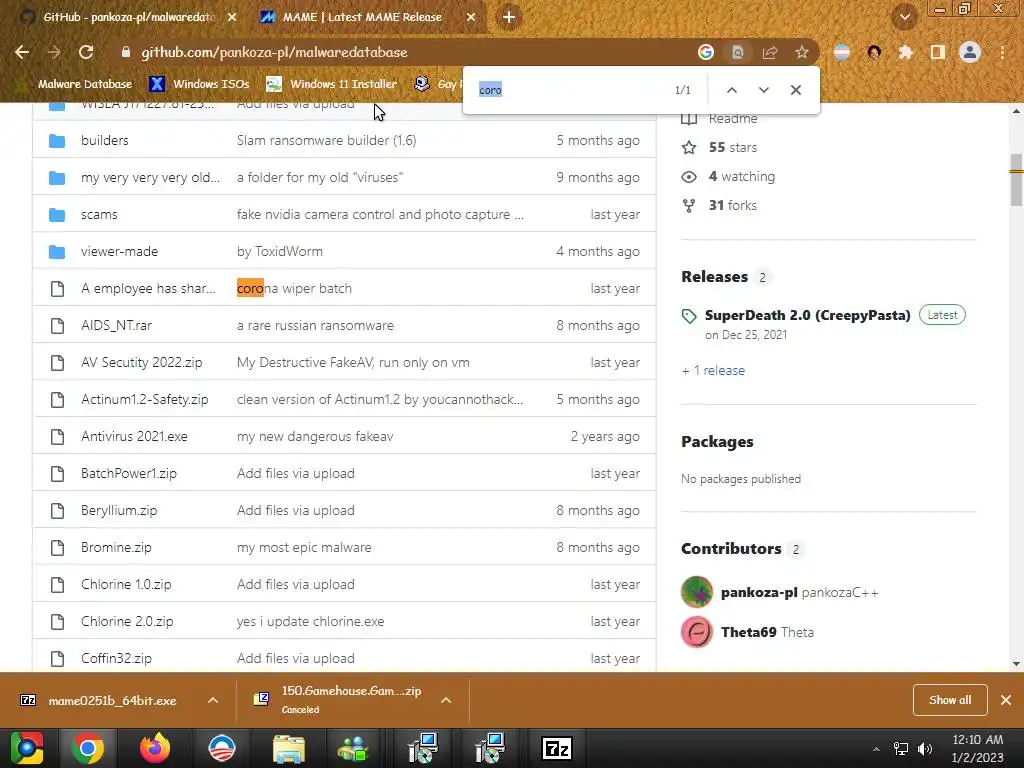View the 55 stars list
The height and width of the screenshot is (768, 1024).
733,148
